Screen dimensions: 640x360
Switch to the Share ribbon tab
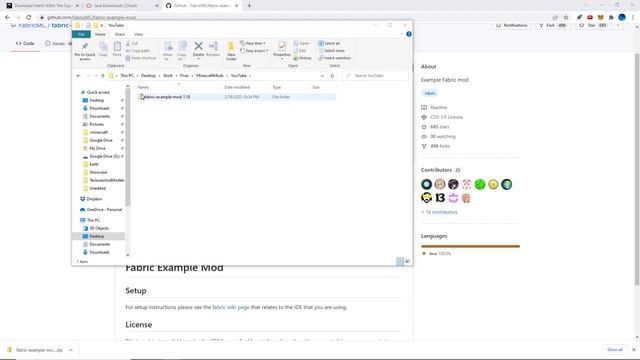pos(120,34)
